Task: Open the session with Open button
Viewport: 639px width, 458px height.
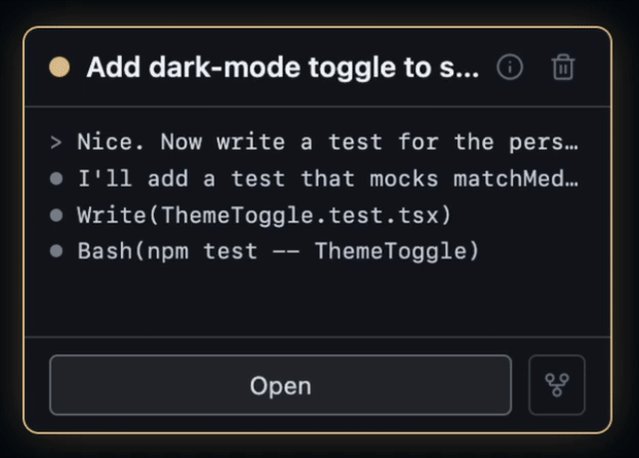Action: pyautogui.click(x=280, y=385)
